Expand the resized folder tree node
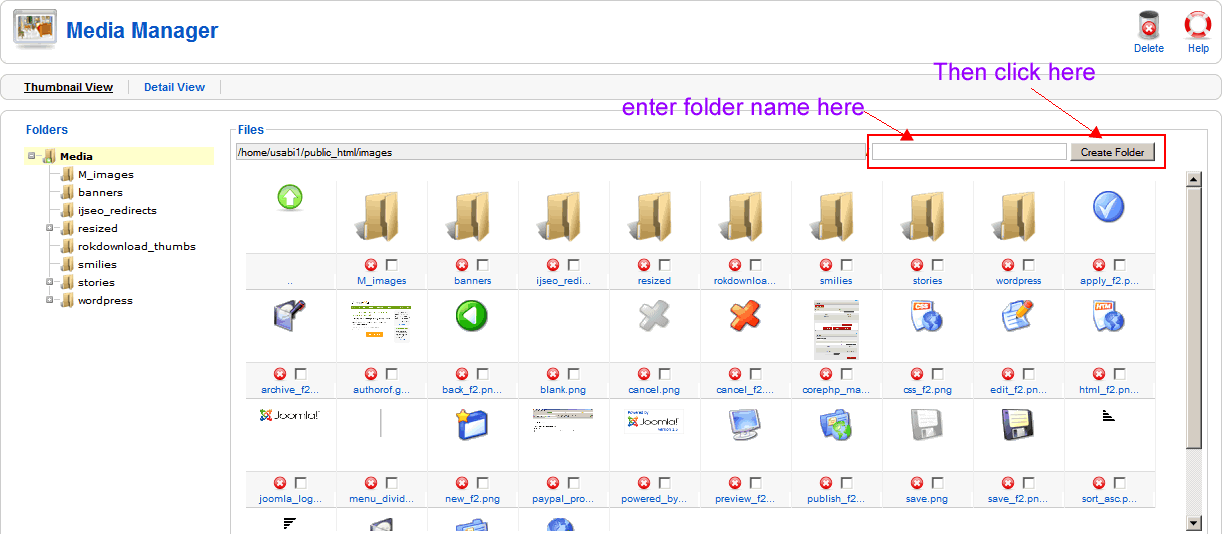This screenshot has height=534, width=1222. pyautogui.click(x=49, y=228)
